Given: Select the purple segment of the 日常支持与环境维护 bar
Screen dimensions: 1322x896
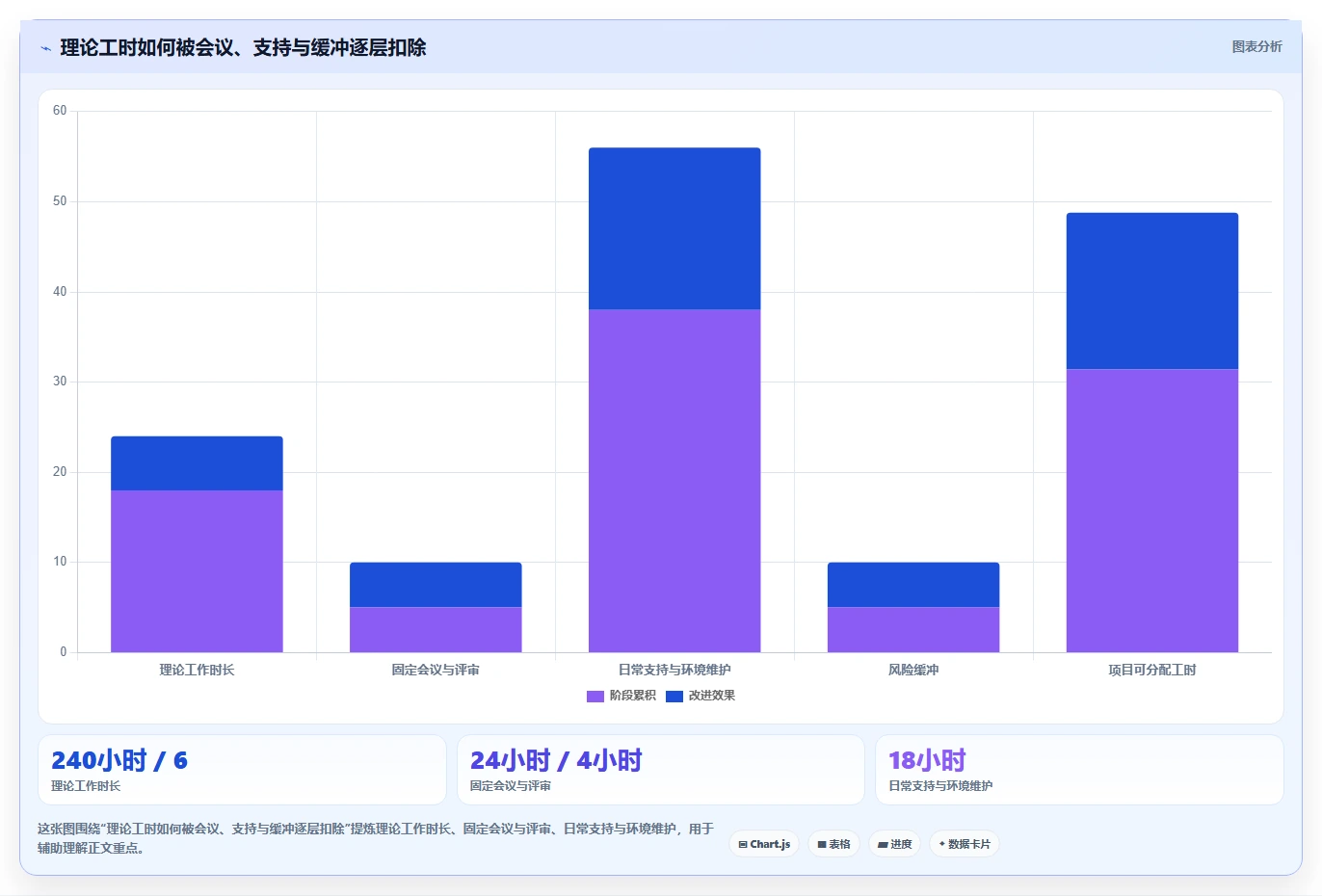Looking at the screenshot, I should pyautogui.click(x=674, y=481).
